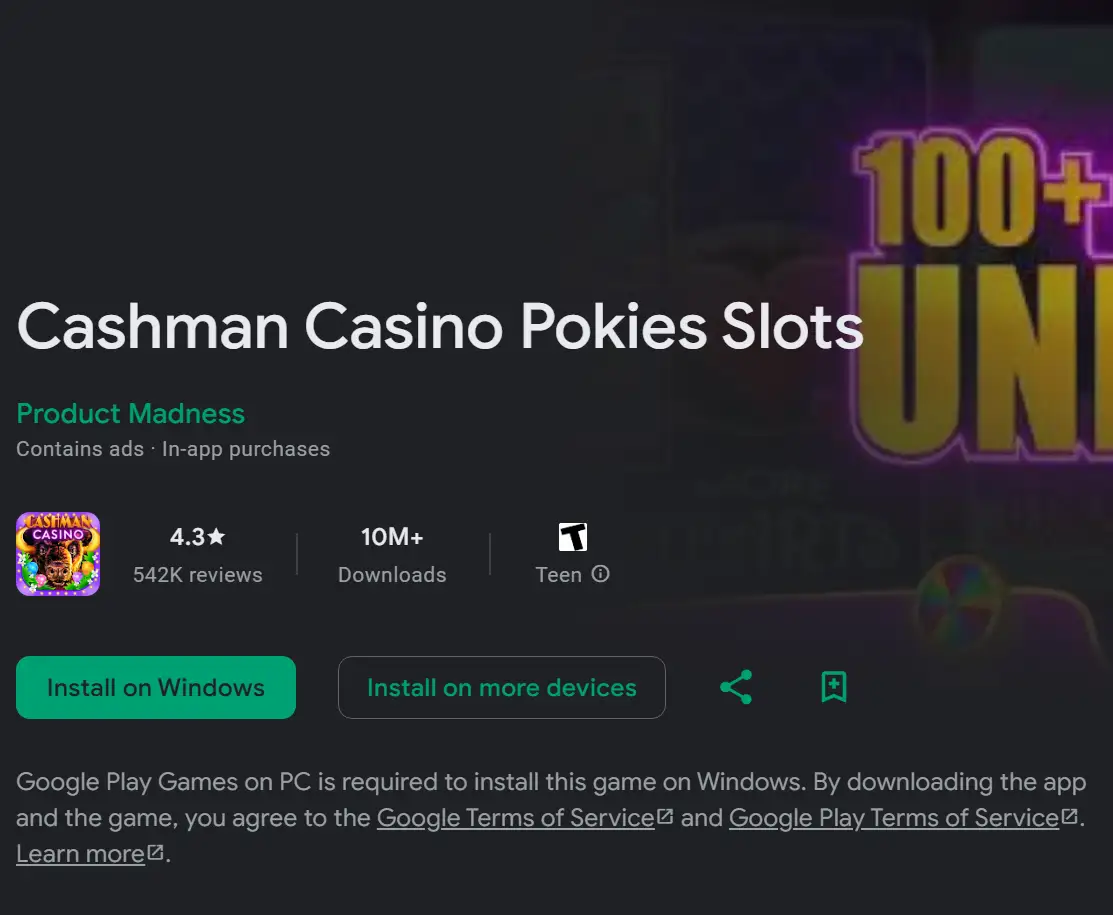Open the Product Madness developer page
Image resolution: width=1113 pixels, height=915 pixels.
pyautogui.click(x=130, y=413)
